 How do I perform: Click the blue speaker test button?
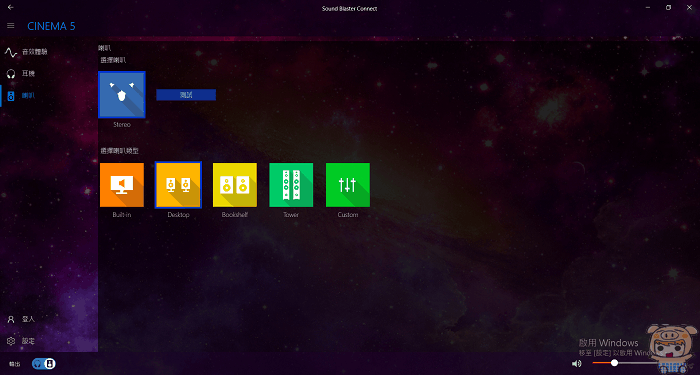point(186,95)
